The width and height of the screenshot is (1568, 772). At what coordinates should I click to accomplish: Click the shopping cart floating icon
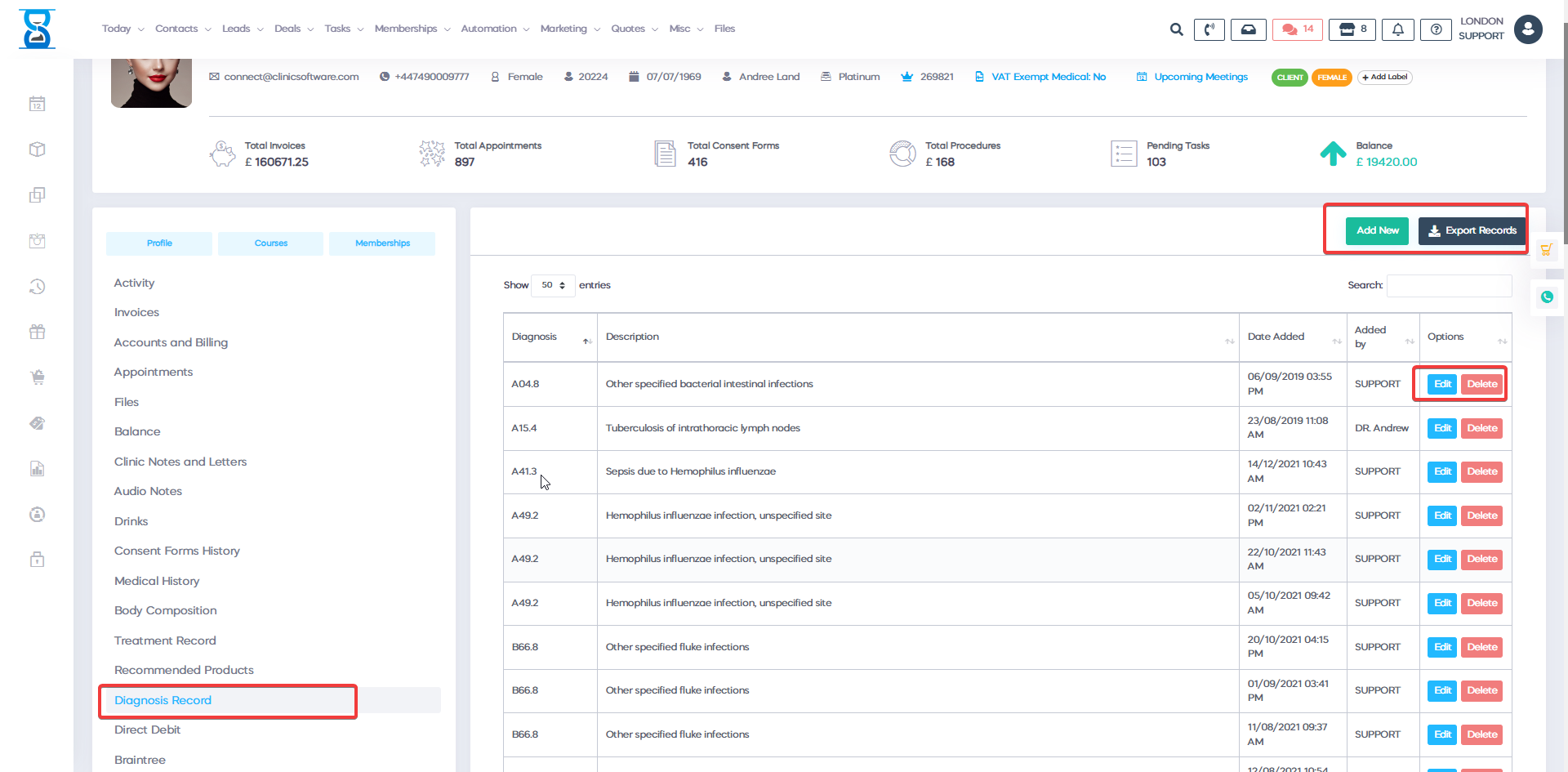[1547, 250]
